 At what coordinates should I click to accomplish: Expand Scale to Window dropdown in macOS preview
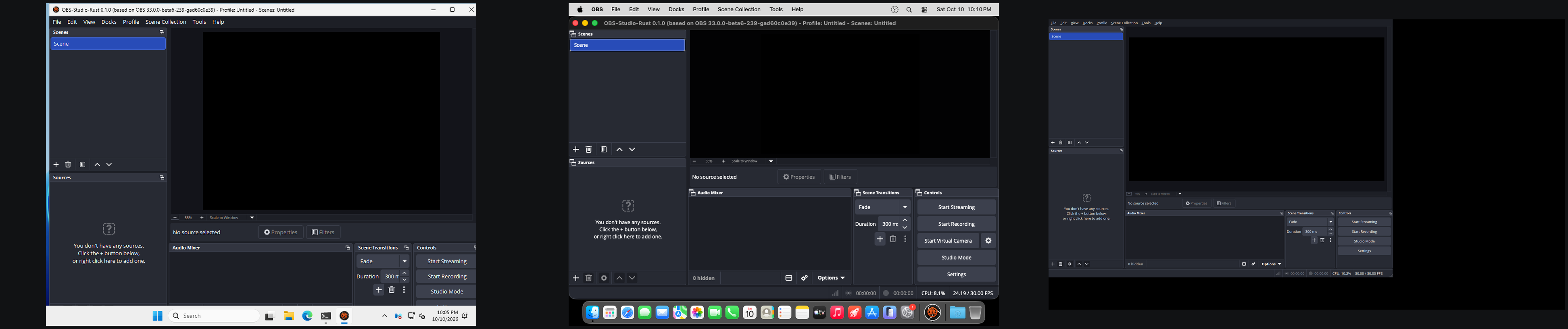click(771, 161)
